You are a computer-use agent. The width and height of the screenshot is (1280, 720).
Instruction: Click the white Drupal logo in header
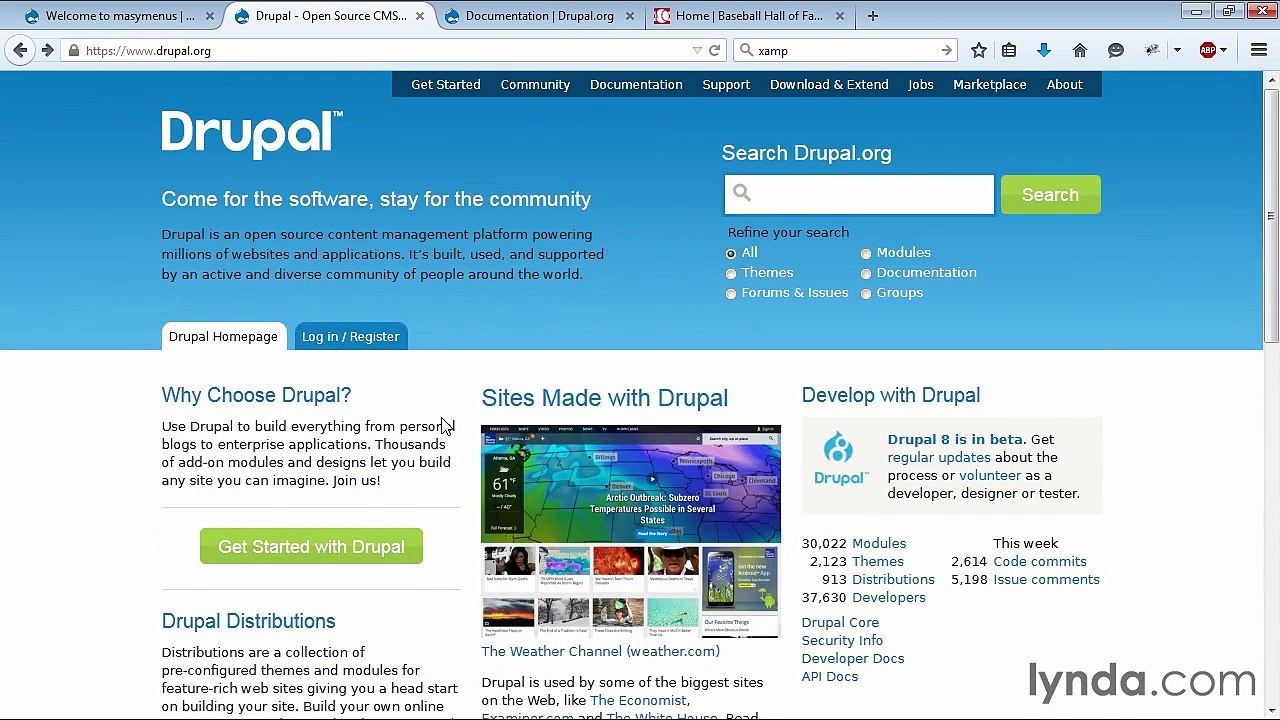tap(252, 134)
